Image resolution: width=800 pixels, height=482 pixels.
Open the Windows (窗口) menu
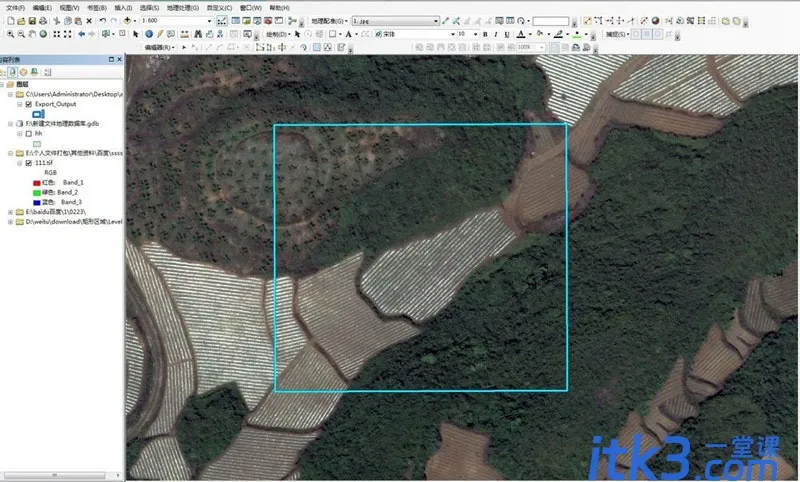point(251,8)
